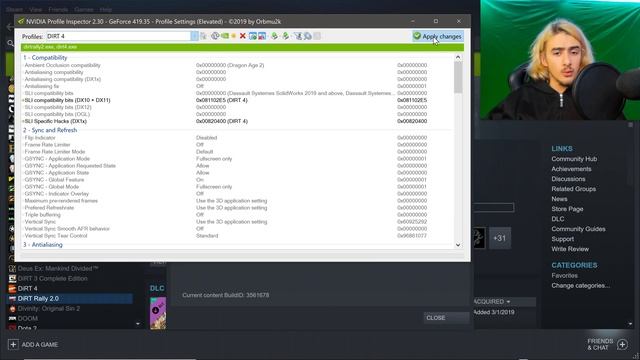Open the Friends menu in Steam window
The height and width of the screenshot is (360, 640).
[x=58, y=9]
